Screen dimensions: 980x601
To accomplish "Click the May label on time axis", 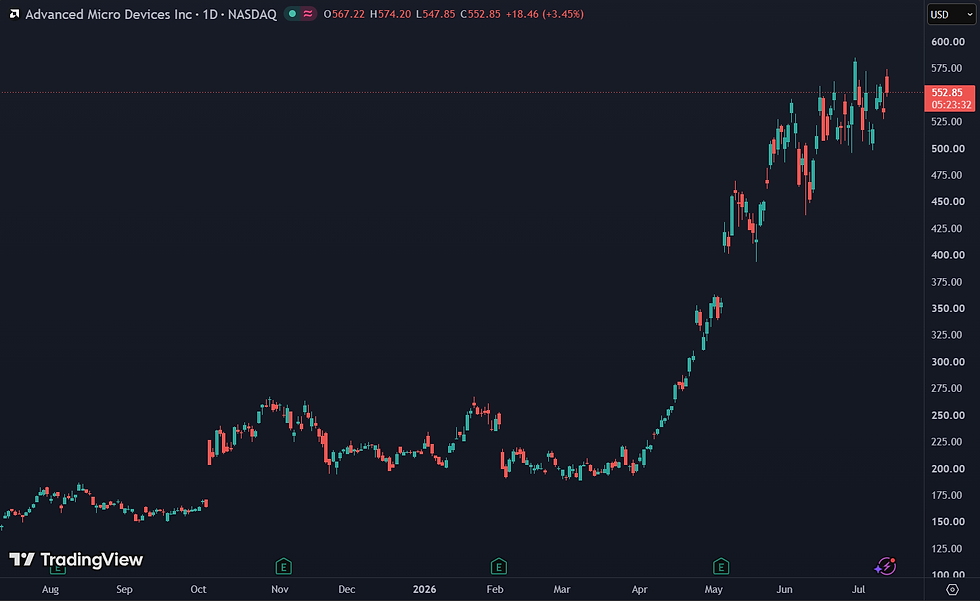I will coord(714,589).
